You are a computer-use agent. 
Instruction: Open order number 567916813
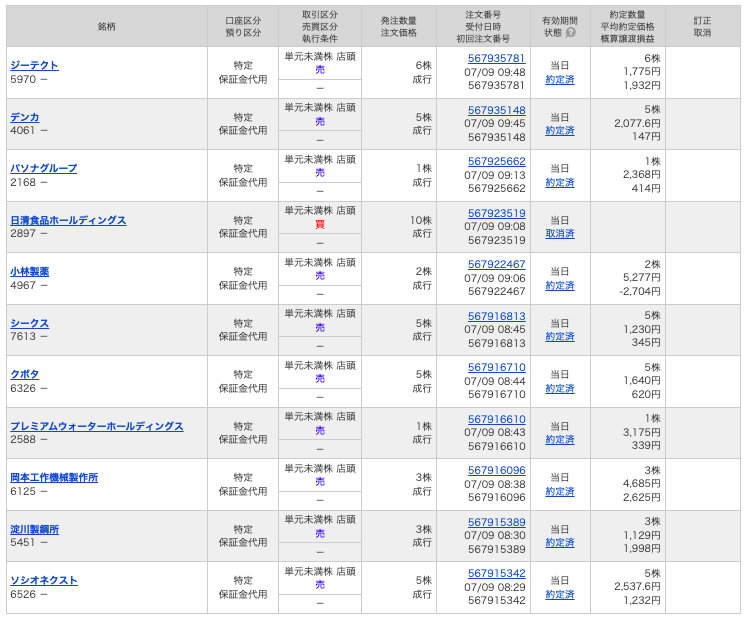coord(496,316)
